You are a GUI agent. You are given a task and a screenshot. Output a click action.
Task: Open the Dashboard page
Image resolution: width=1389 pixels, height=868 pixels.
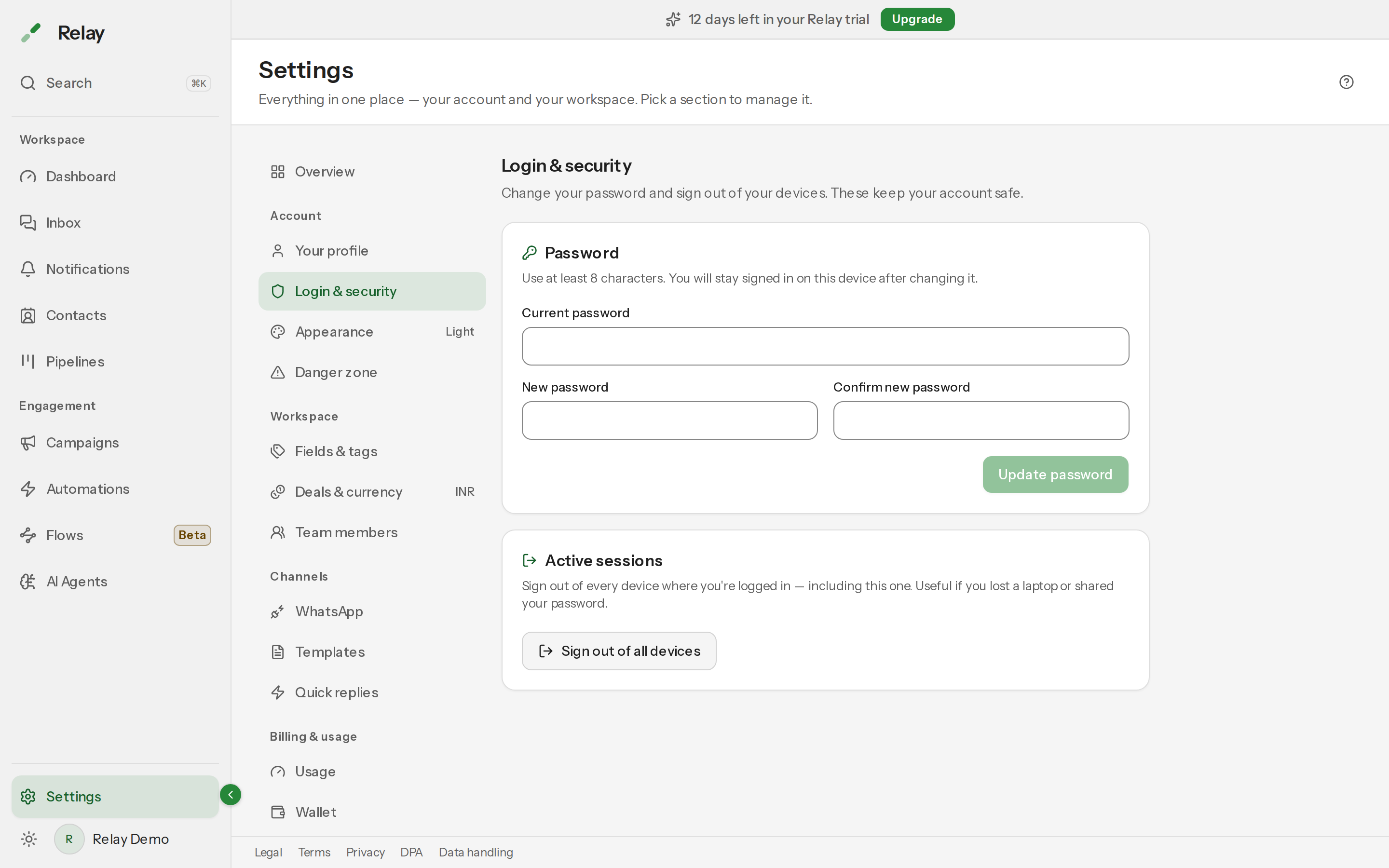point(115,176)
